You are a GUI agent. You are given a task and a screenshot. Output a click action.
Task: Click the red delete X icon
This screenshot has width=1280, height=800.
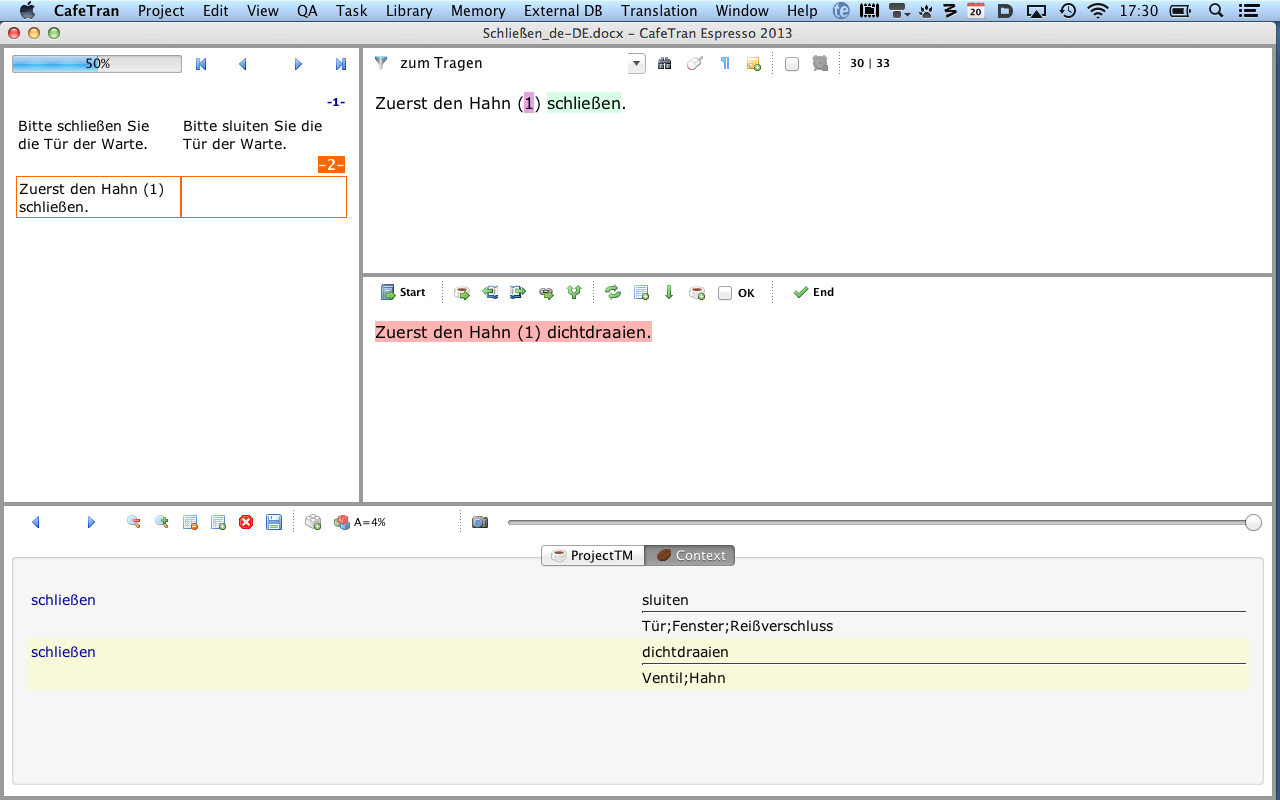(246, 522)
